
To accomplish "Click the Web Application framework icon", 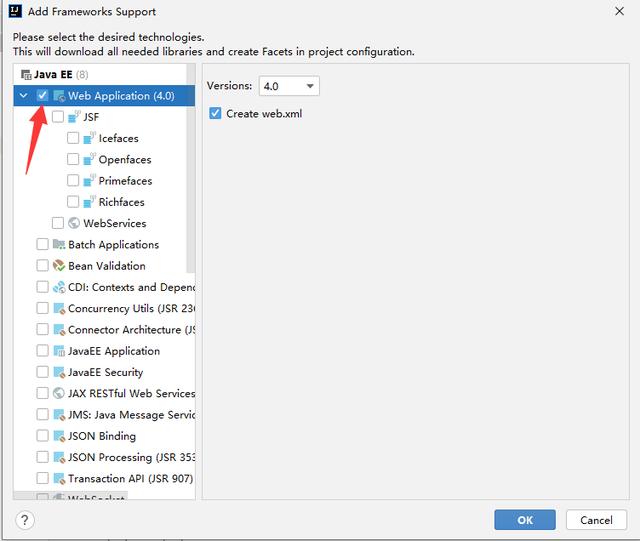I will (59, 96).
